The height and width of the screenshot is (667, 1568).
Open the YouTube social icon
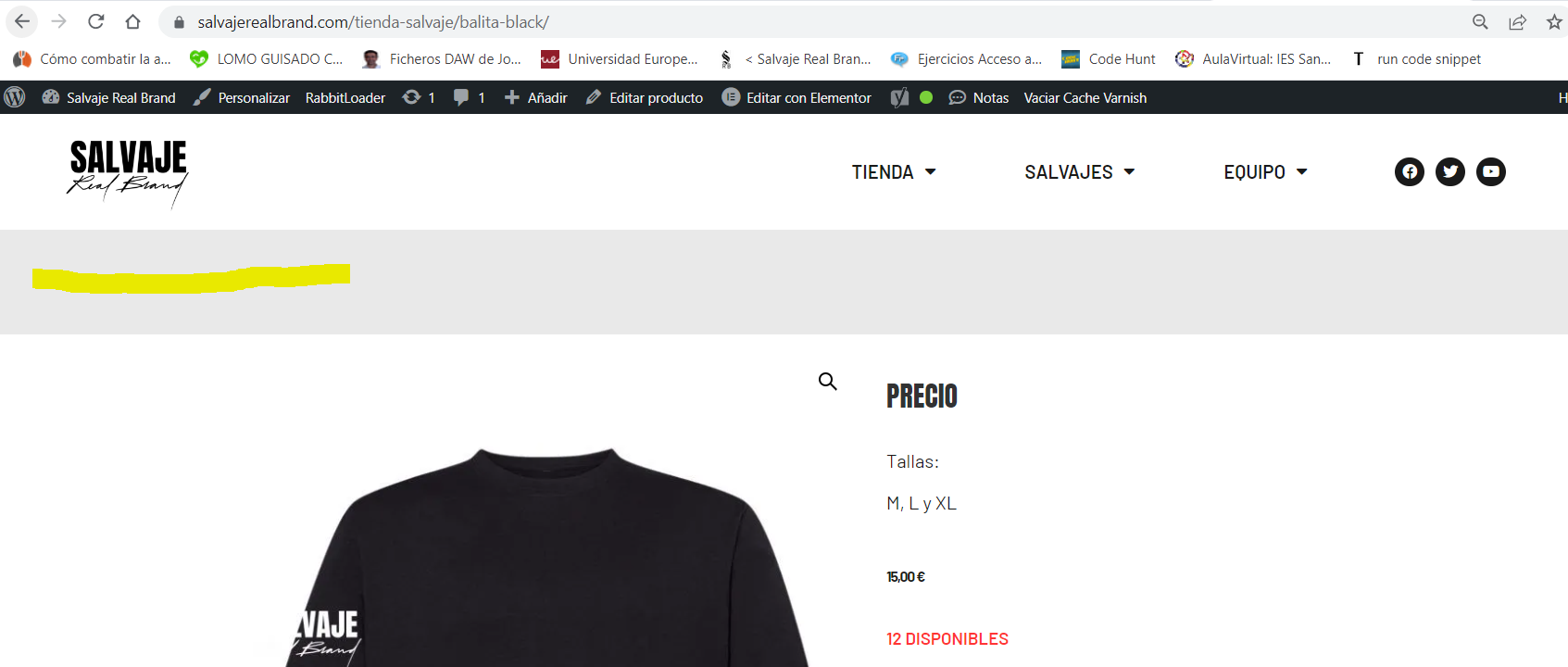(1490, 171)
